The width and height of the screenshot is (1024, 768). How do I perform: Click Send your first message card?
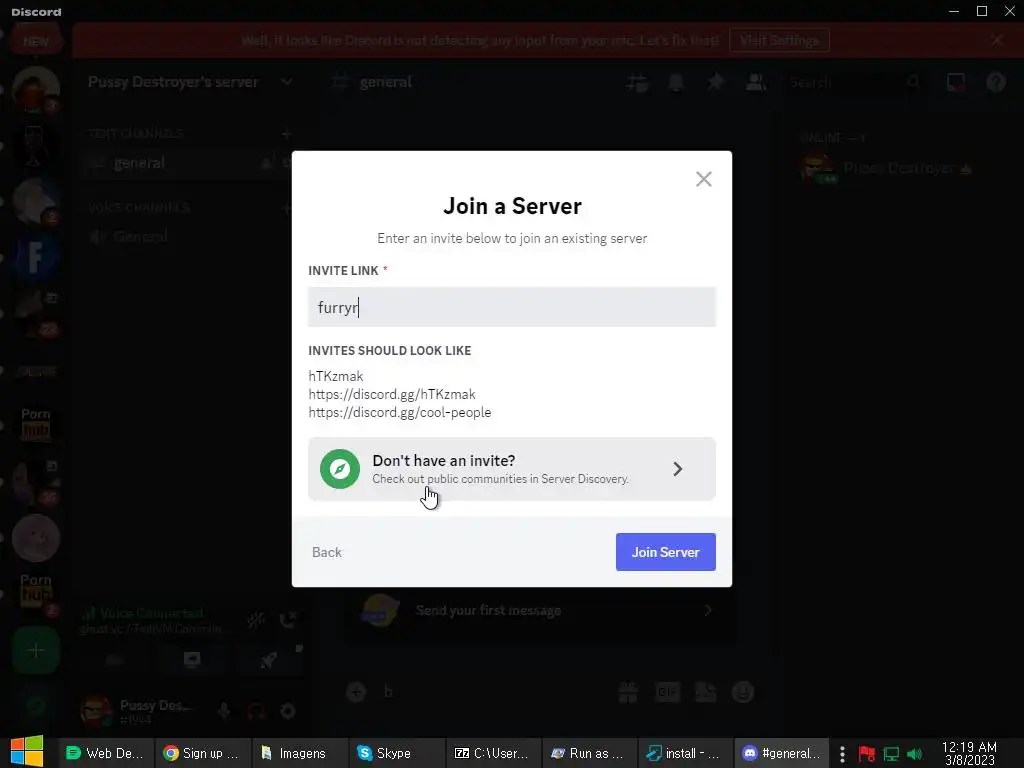click(537, 611)
